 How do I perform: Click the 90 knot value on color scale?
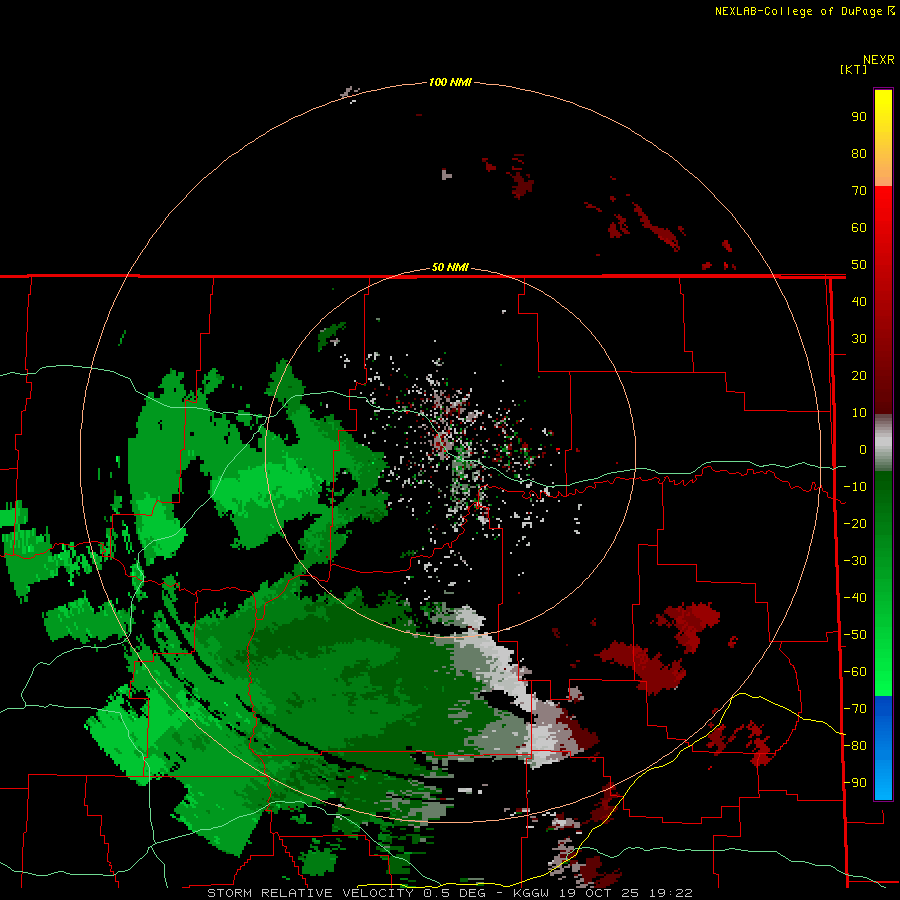point(859,117)
